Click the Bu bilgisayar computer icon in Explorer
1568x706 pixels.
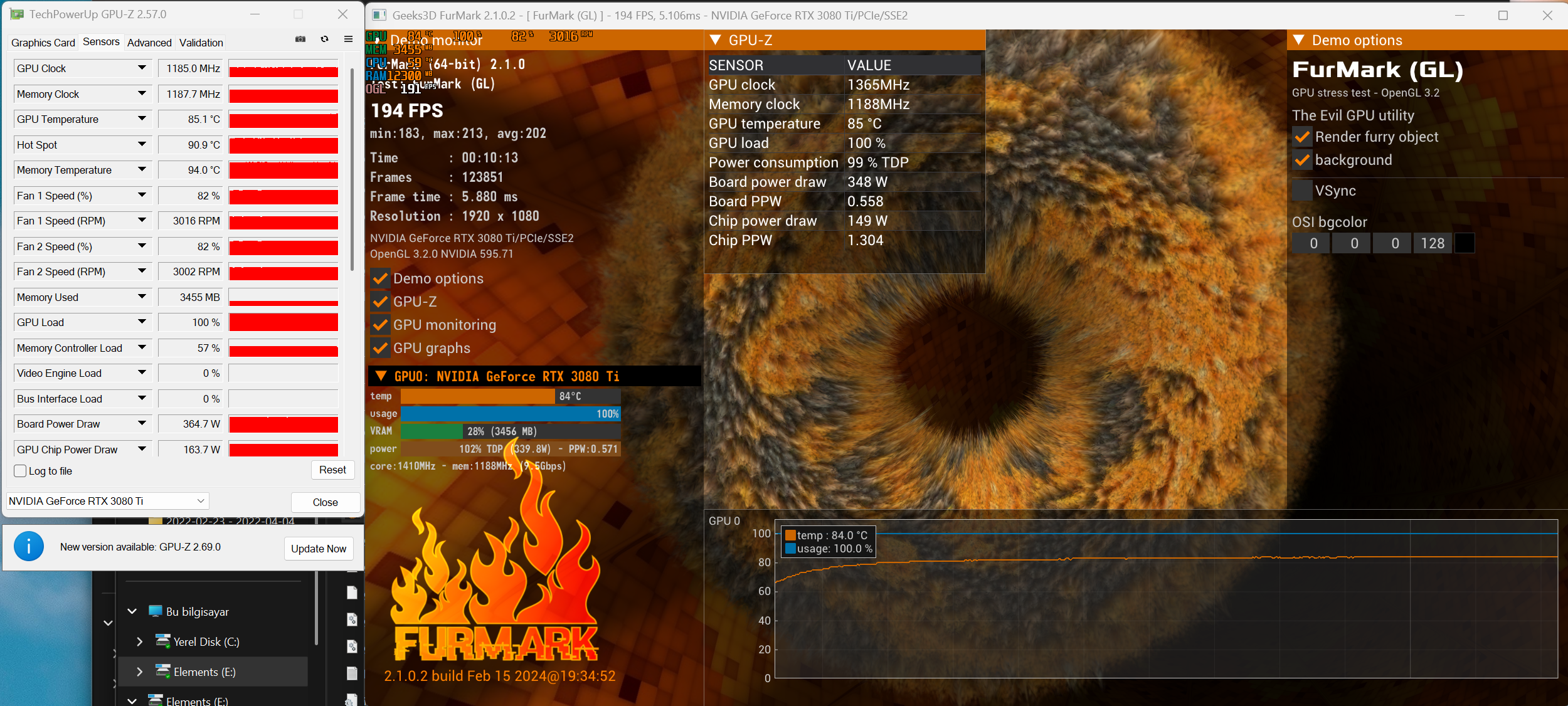pos(155,611)
